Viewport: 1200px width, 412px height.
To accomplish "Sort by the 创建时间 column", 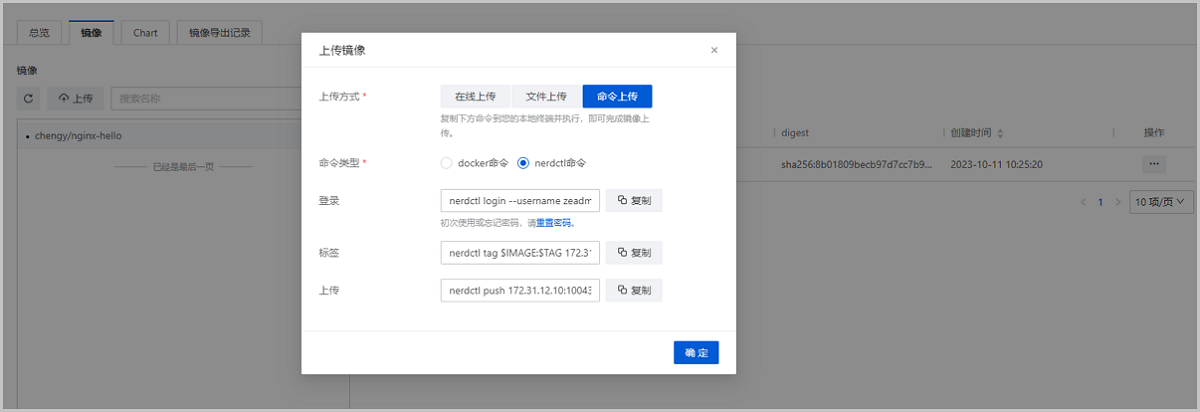I will pos(978,133).
